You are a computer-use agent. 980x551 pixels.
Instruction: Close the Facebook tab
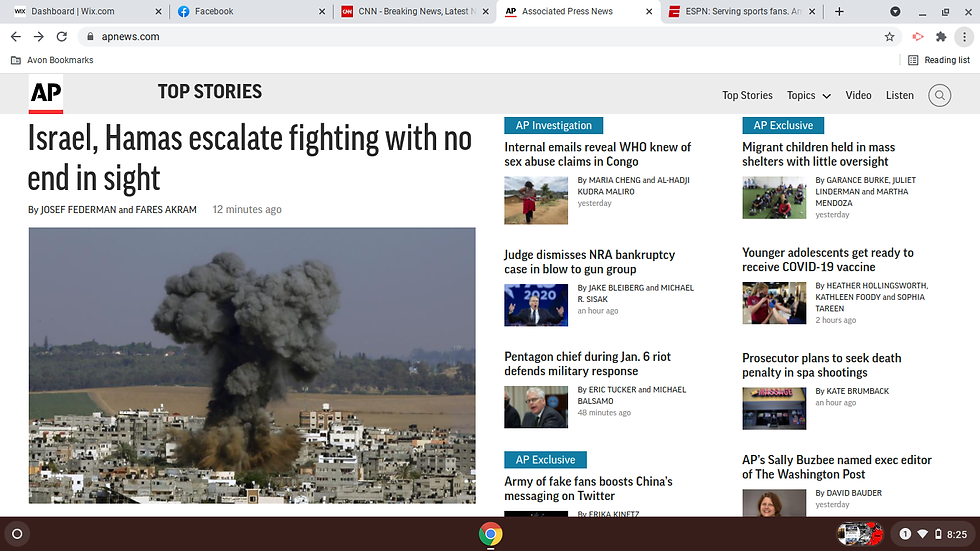[x=322, y=11]
